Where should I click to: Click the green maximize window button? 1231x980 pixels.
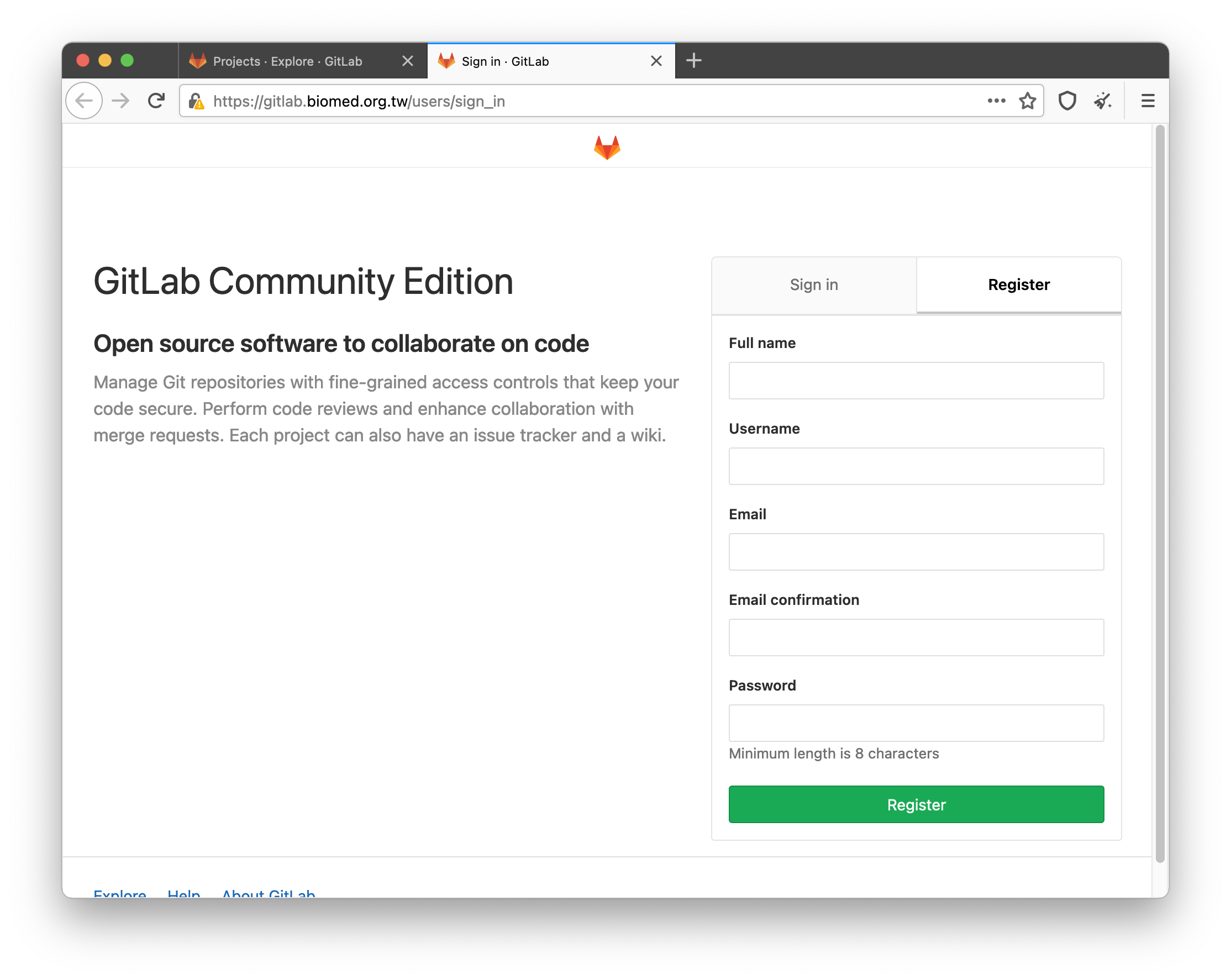(127, 61)
